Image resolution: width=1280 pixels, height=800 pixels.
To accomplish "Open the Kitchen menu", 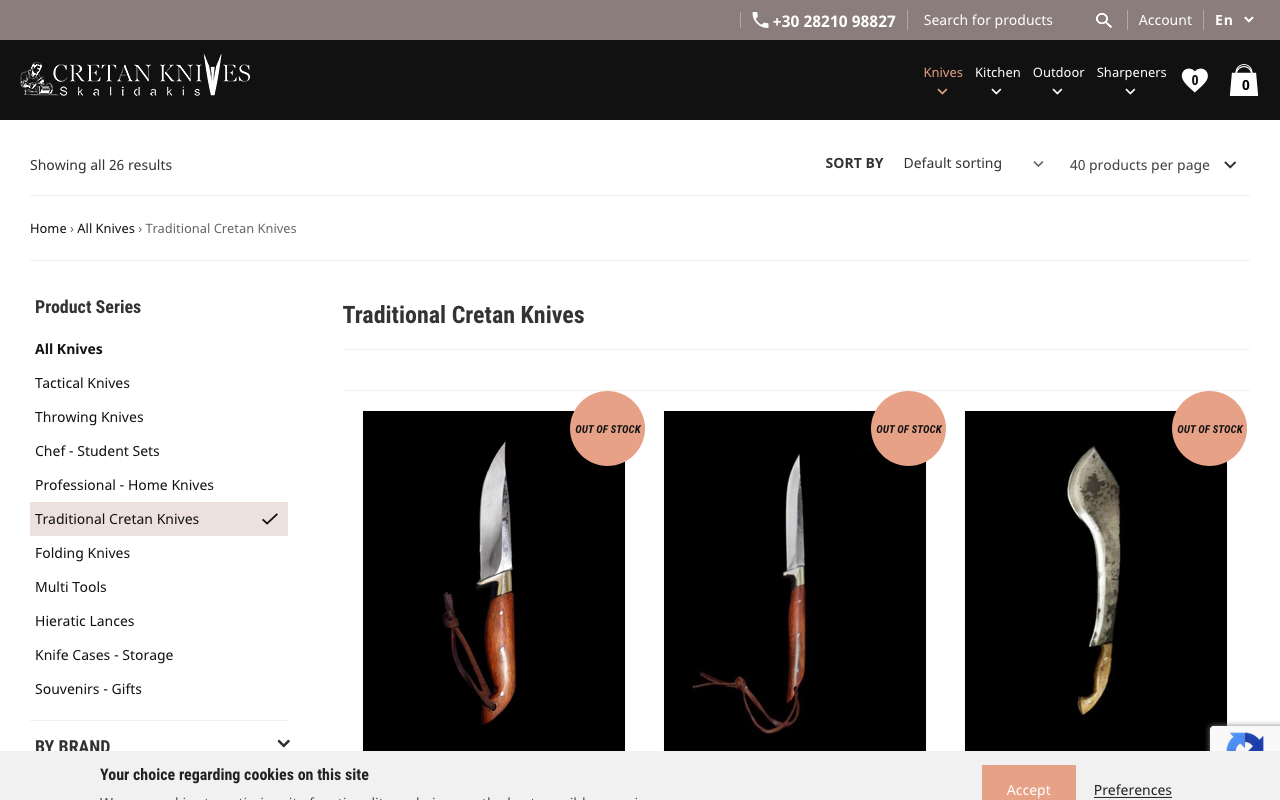I will click(997, 71).
